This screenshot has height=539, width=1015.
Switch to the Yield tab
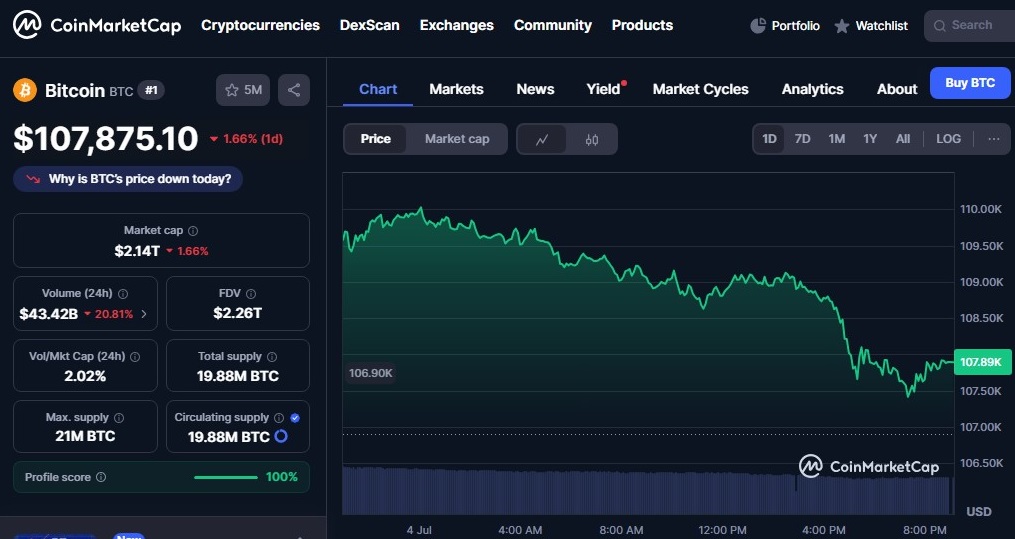point(603,89)
